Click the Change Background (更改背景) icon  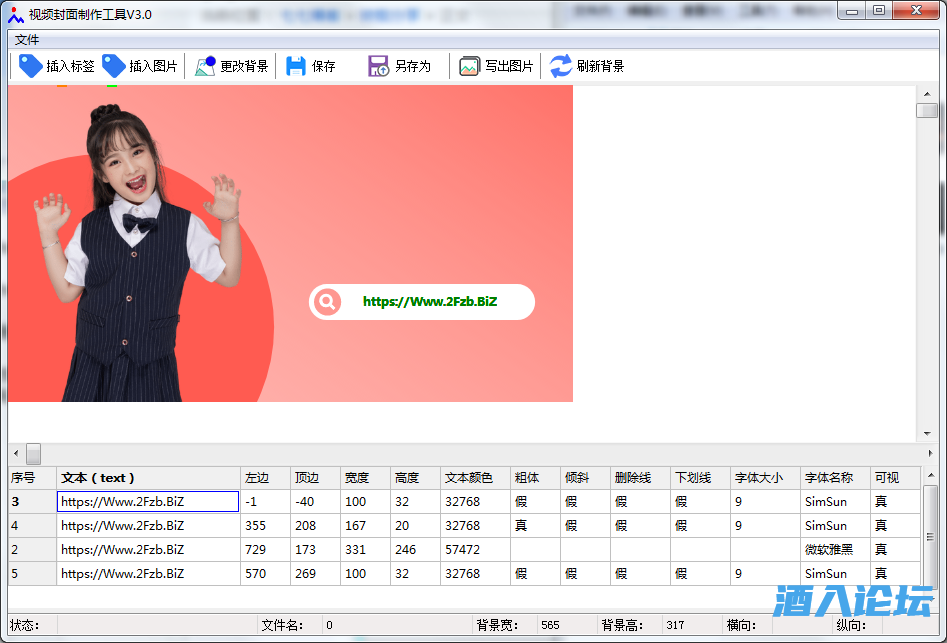(x=205, y=66)
